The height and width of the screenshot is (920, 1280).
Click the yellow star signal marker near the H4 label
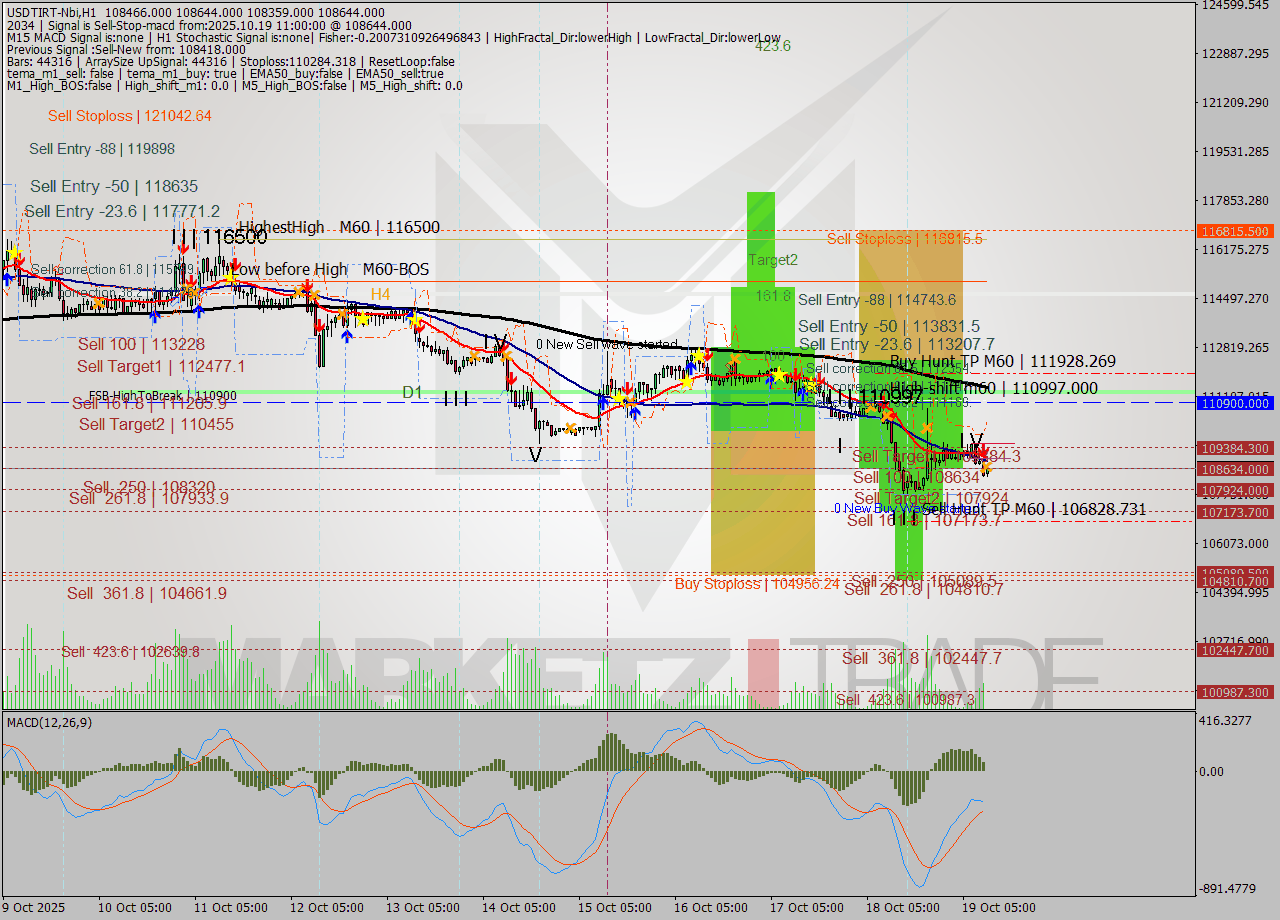[x=363, y=320]
